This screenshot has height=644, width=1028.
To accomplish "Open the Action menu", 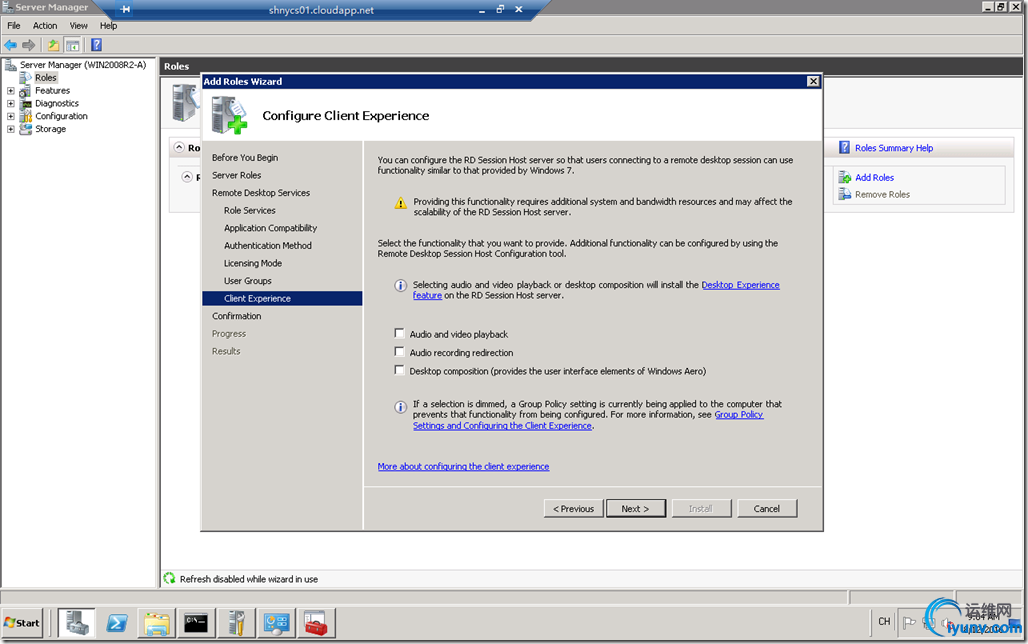I will pos(45,26).
